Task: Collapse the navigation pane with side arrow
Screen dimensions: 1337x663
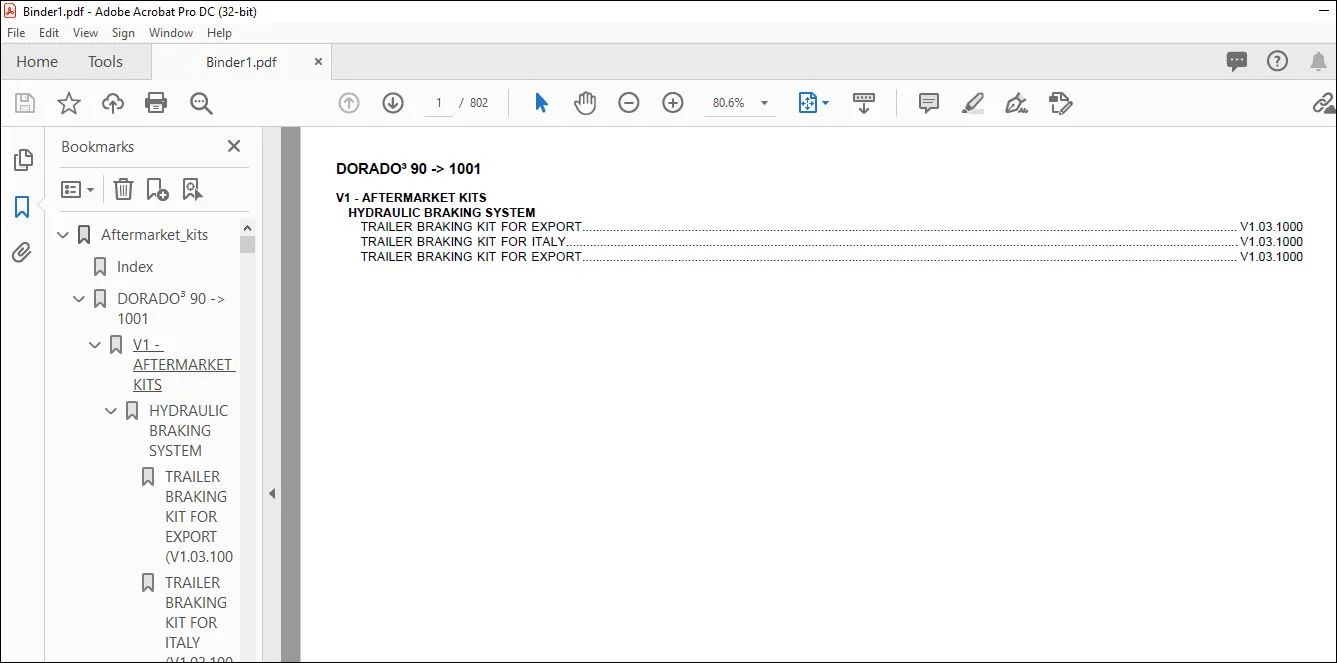Action: click(x=271, y=493)
